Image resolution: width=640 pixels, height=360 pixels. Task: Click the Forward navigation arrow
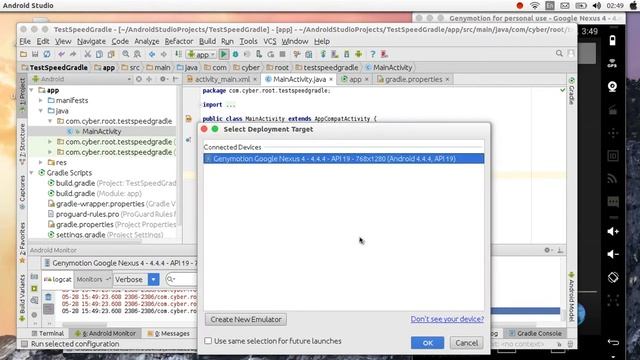(x=164, y=54)
